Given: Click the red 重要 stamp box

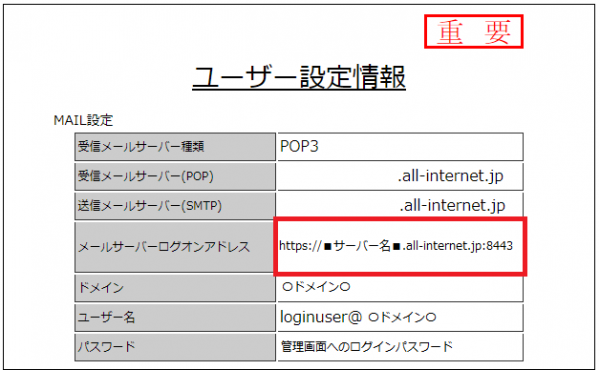Looking at the screenshot, I should (x=473, y=32).
